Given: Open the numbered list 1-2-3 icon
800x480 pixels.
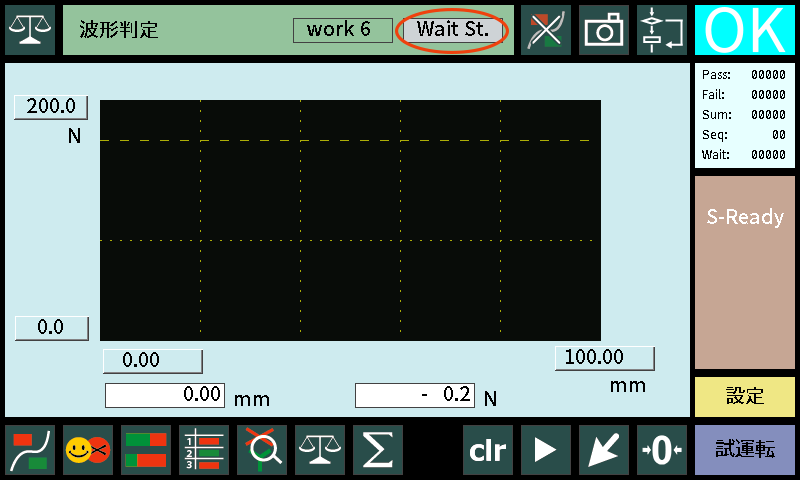Looking at the screenshot, I should coord(204,450).
